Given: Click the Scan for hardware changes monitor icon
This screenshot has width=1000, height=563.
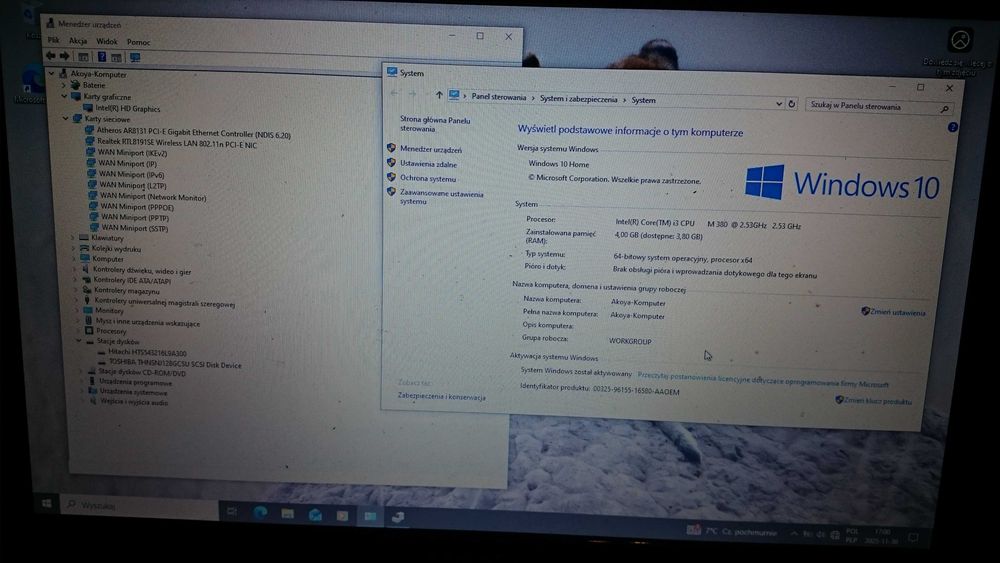Looking at the screenshot, I should coord(135,57).
